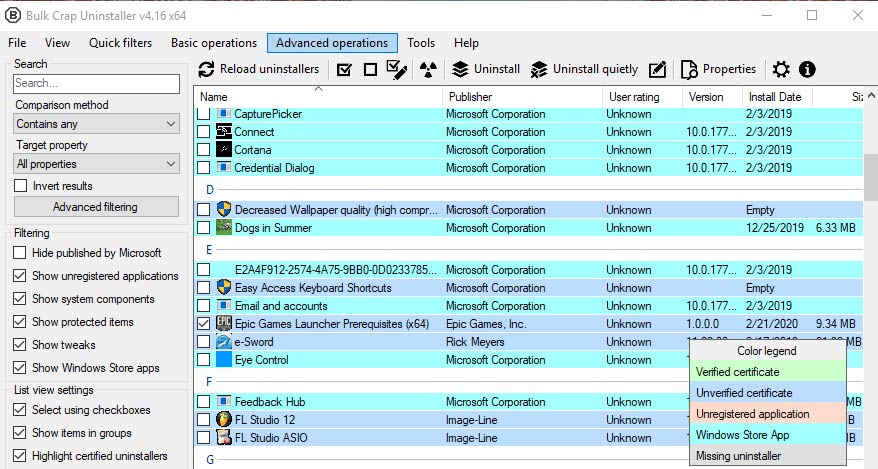Image resolution: width=878 pixels, height=469 pixels.
Task: Click the e-Sword app icon
Action: pyautogui.click(x=224, y=341)
